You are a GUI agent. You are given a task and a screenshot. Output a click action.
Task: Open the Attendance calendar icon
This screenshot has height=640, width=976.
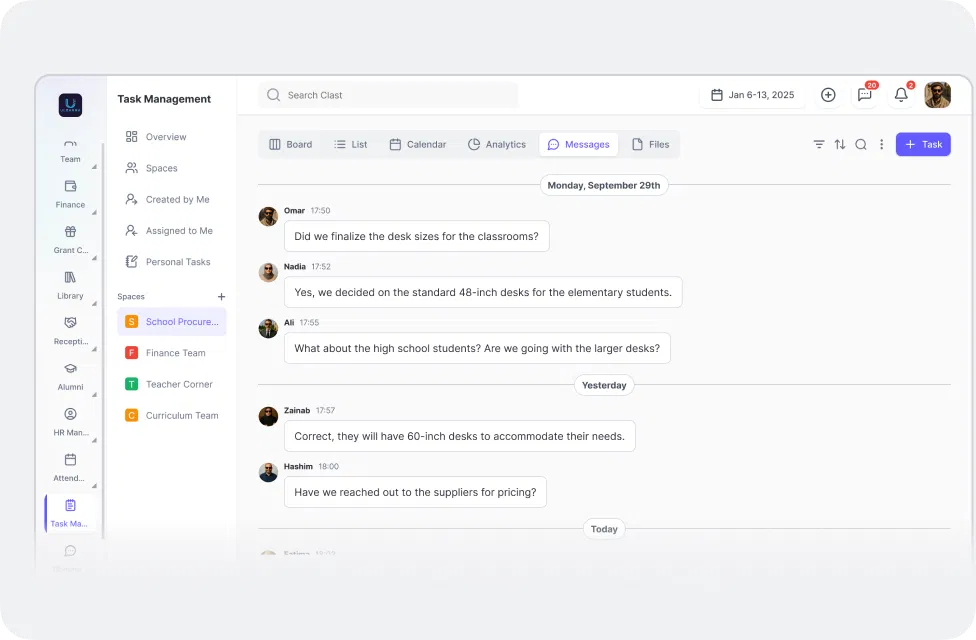70,459
